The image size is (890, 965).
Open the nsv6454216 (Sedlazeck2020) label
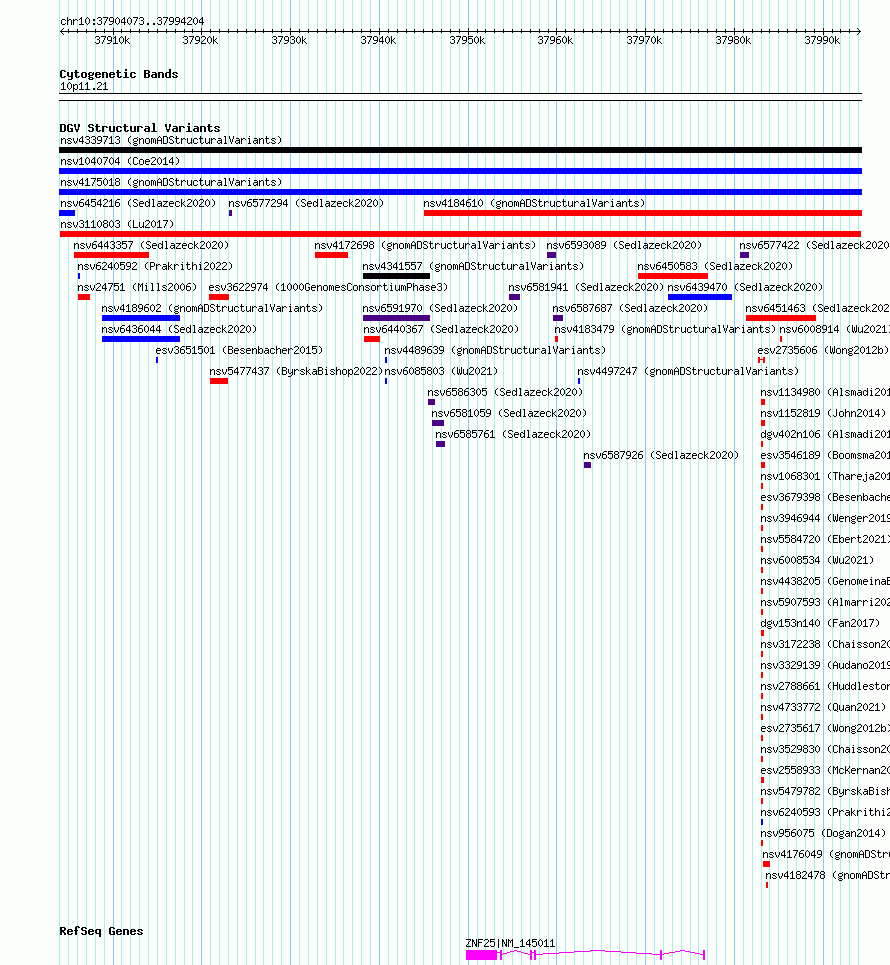(x=138, y=203)
